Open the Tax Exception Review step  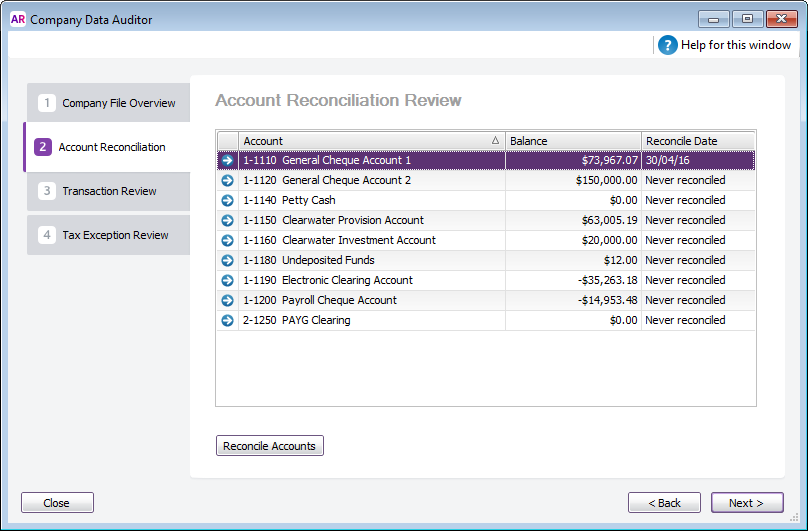click(108, 235)
